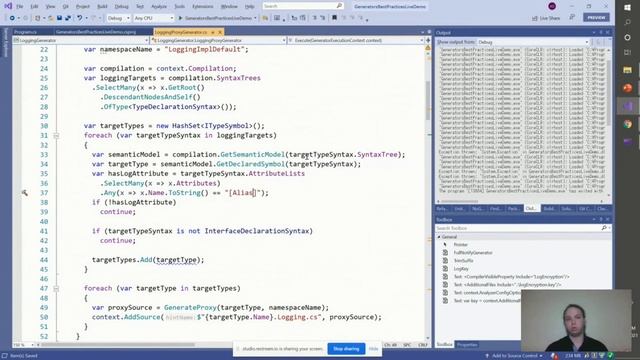Collapse the foreach block at line 31
This screenshot has width=640, height=360.
pos(56,136)
